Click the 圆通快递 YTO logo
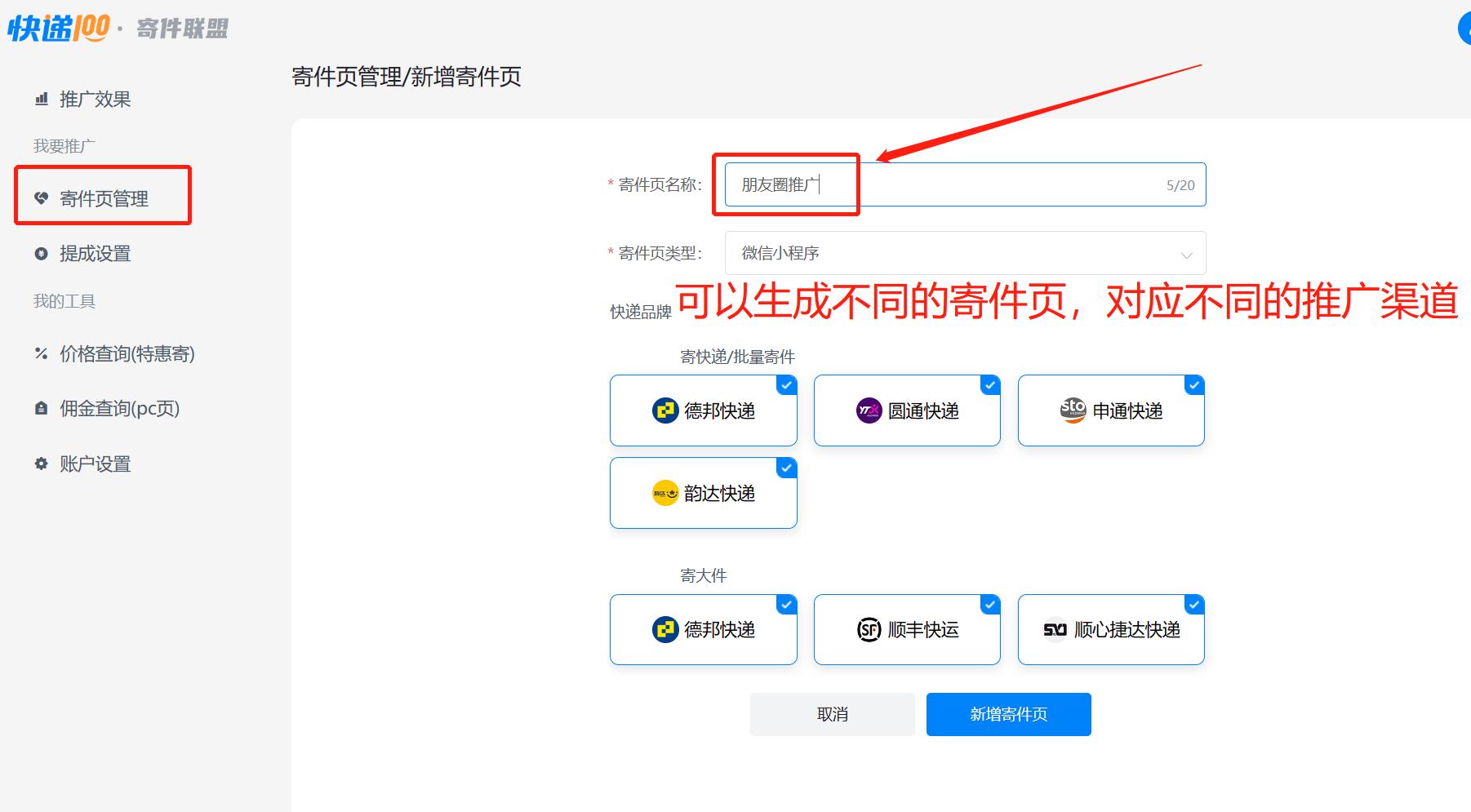1471x812 pixels. (868, 410)
